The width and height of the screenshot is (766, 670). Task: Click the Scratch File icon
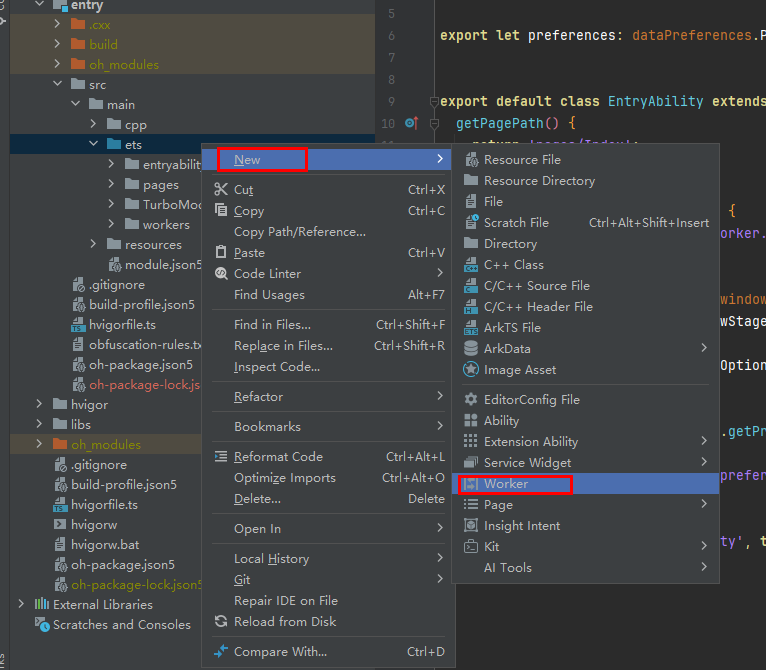(471, 222)
